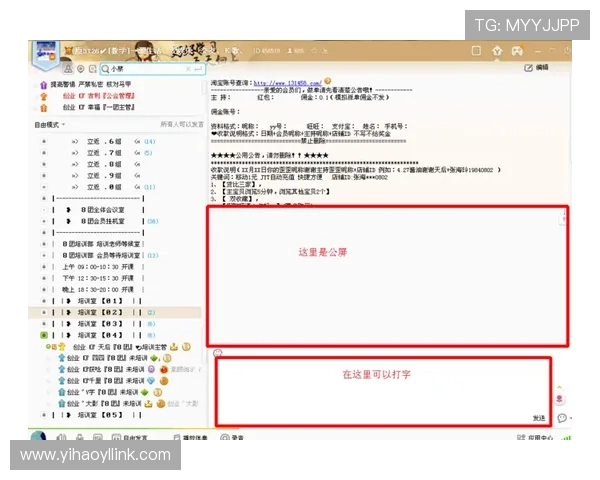Viewport: 600px width, 480px height.
Task: Click the search enter arrow icon
Action: tap(198, 69)
